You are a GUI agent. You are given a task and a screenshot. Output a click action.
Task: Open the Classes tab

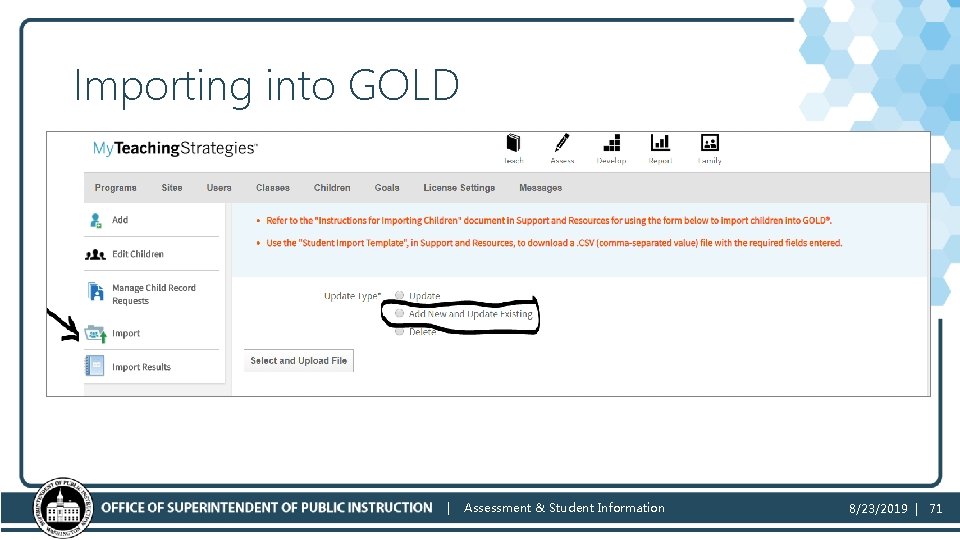273,188
